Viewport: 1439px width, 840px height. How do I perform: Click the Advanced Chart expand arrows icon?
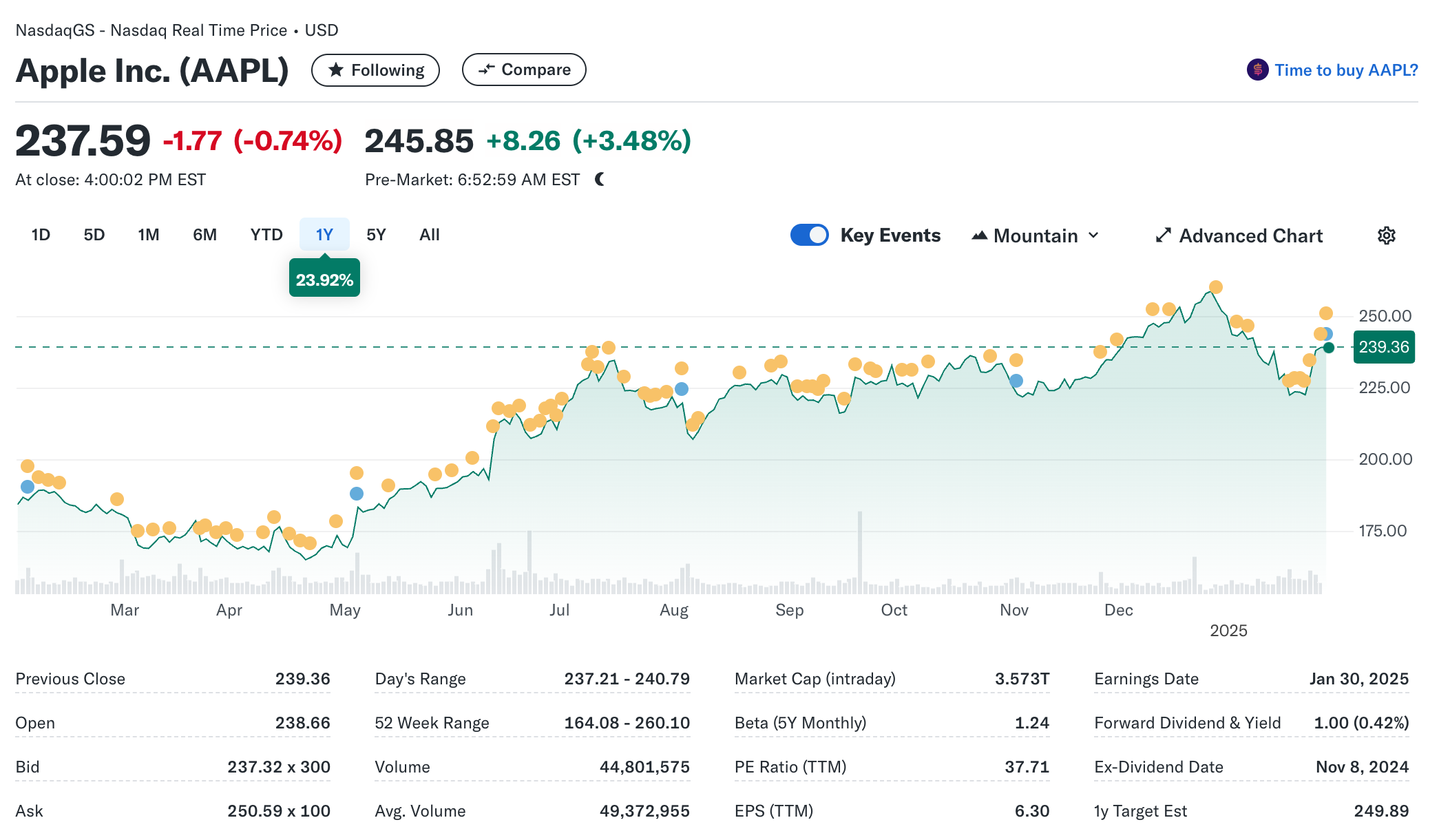coord(1163,235)
